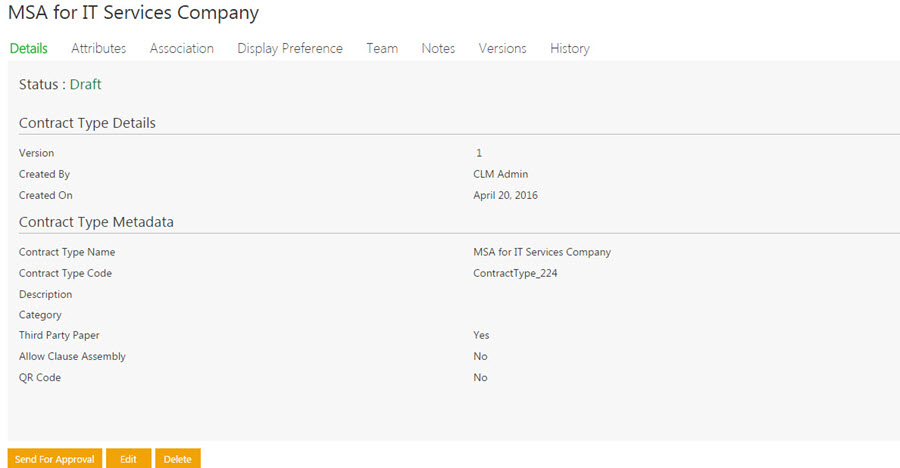Viewport: 900px width, 468px height.
Task: Show the History tab
Action: point(569,48)
